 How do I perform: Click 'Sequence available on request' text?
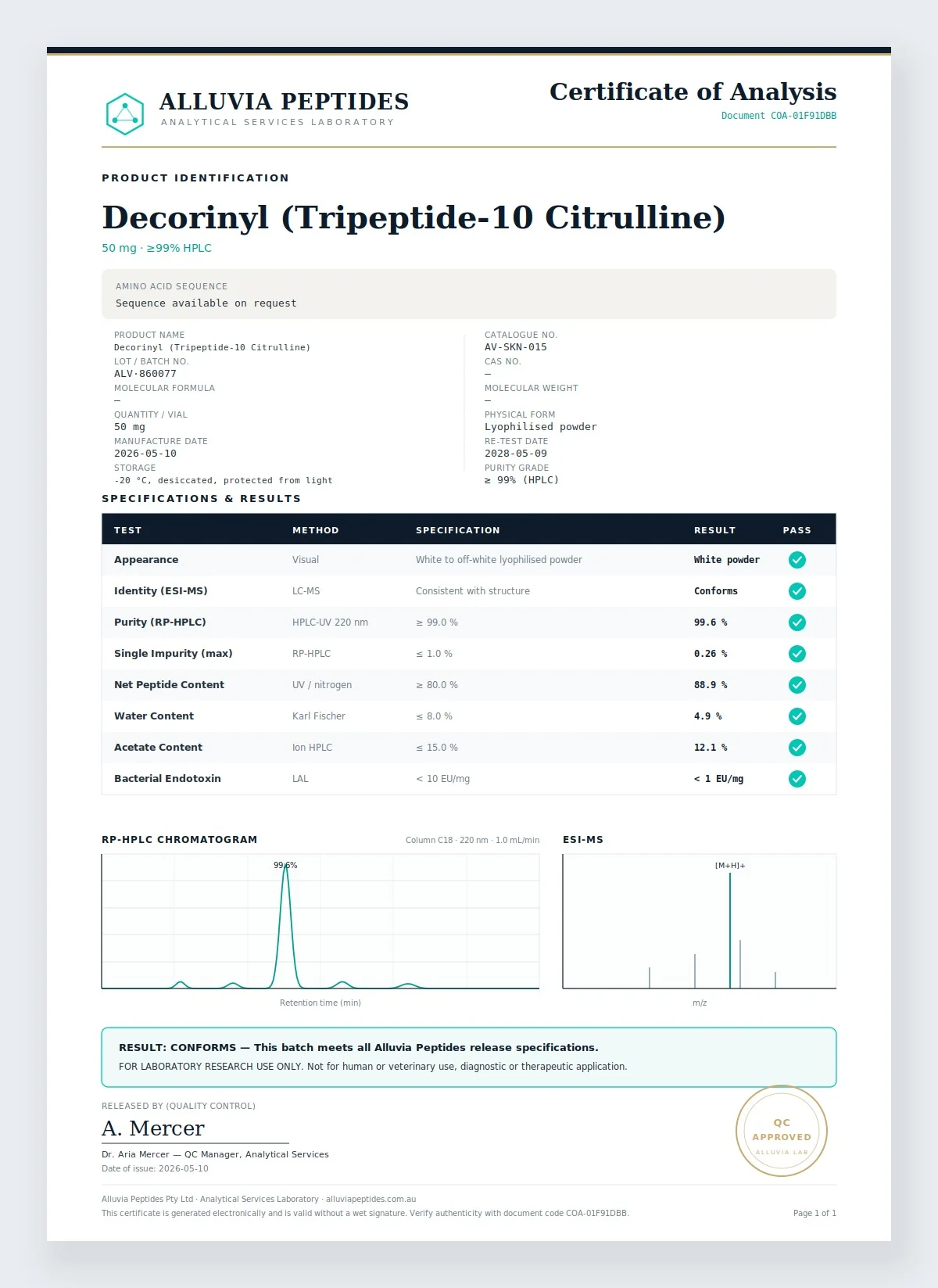pyautogui.click(x=206, y=303)
